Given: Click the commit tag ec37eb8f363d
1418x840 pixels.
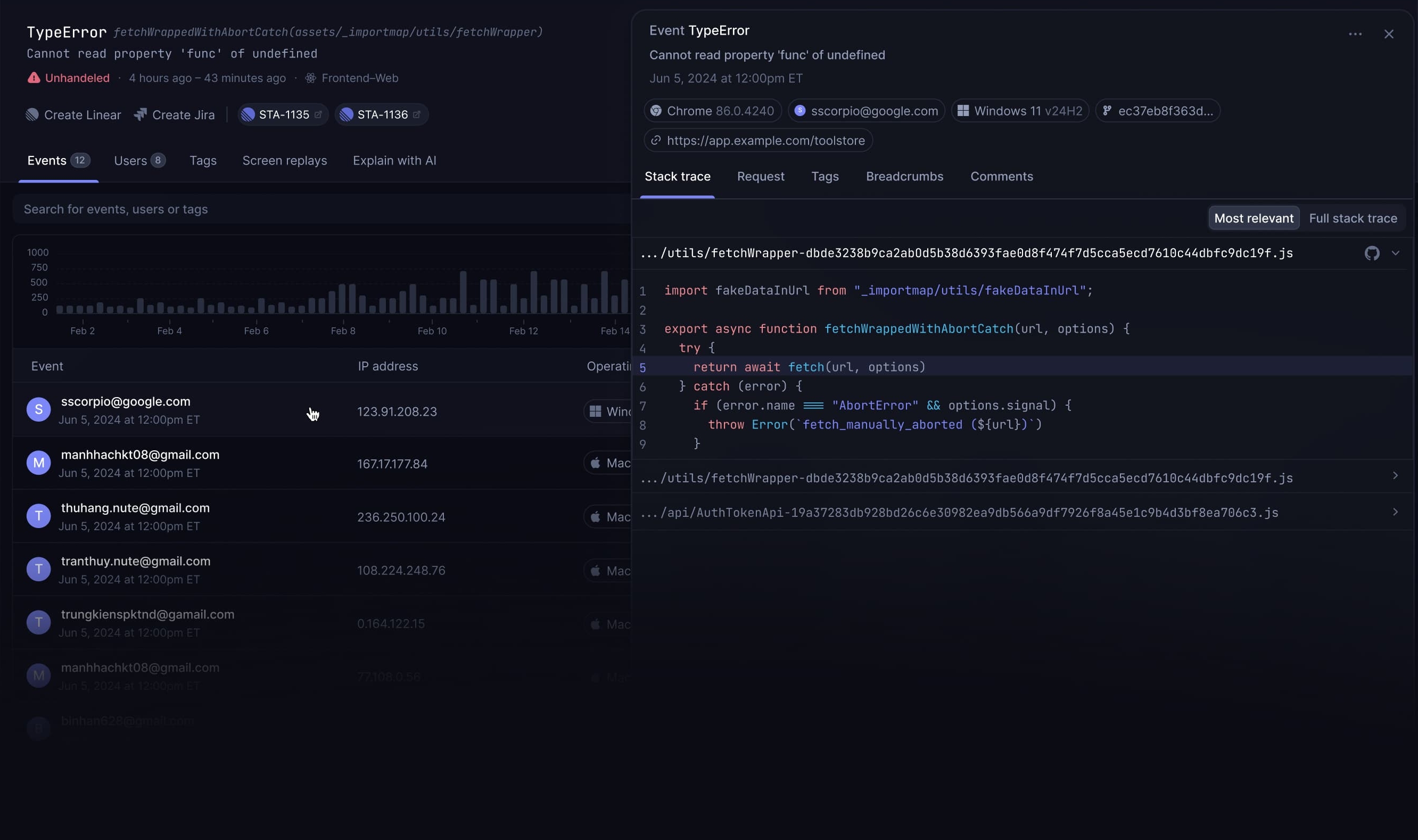Looking at the screenshot, I should pyautogui.click(x=1158, y=110).
